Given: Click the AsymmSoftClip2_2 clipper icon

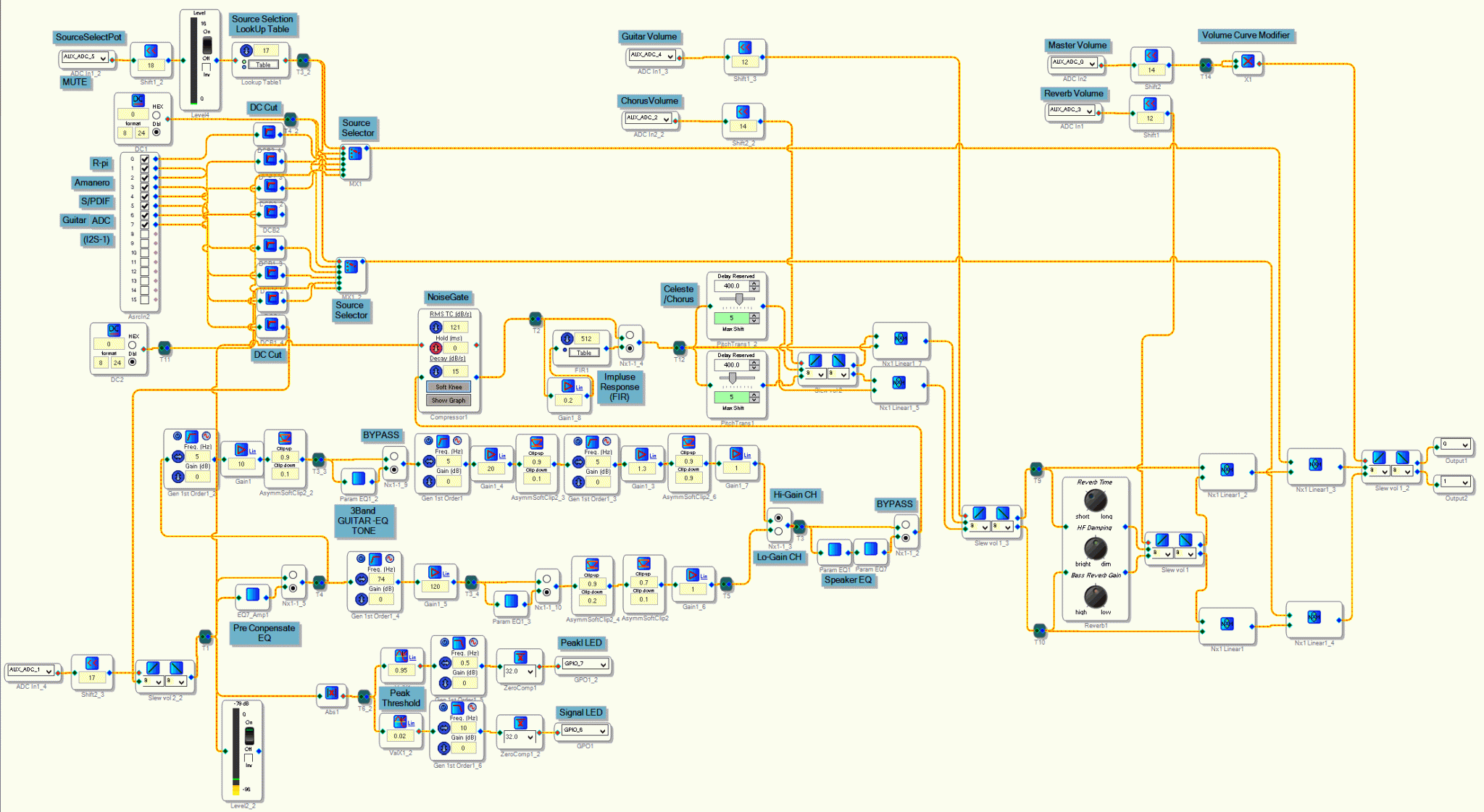Looking at the screenshot, I should [x=285, y=438].
